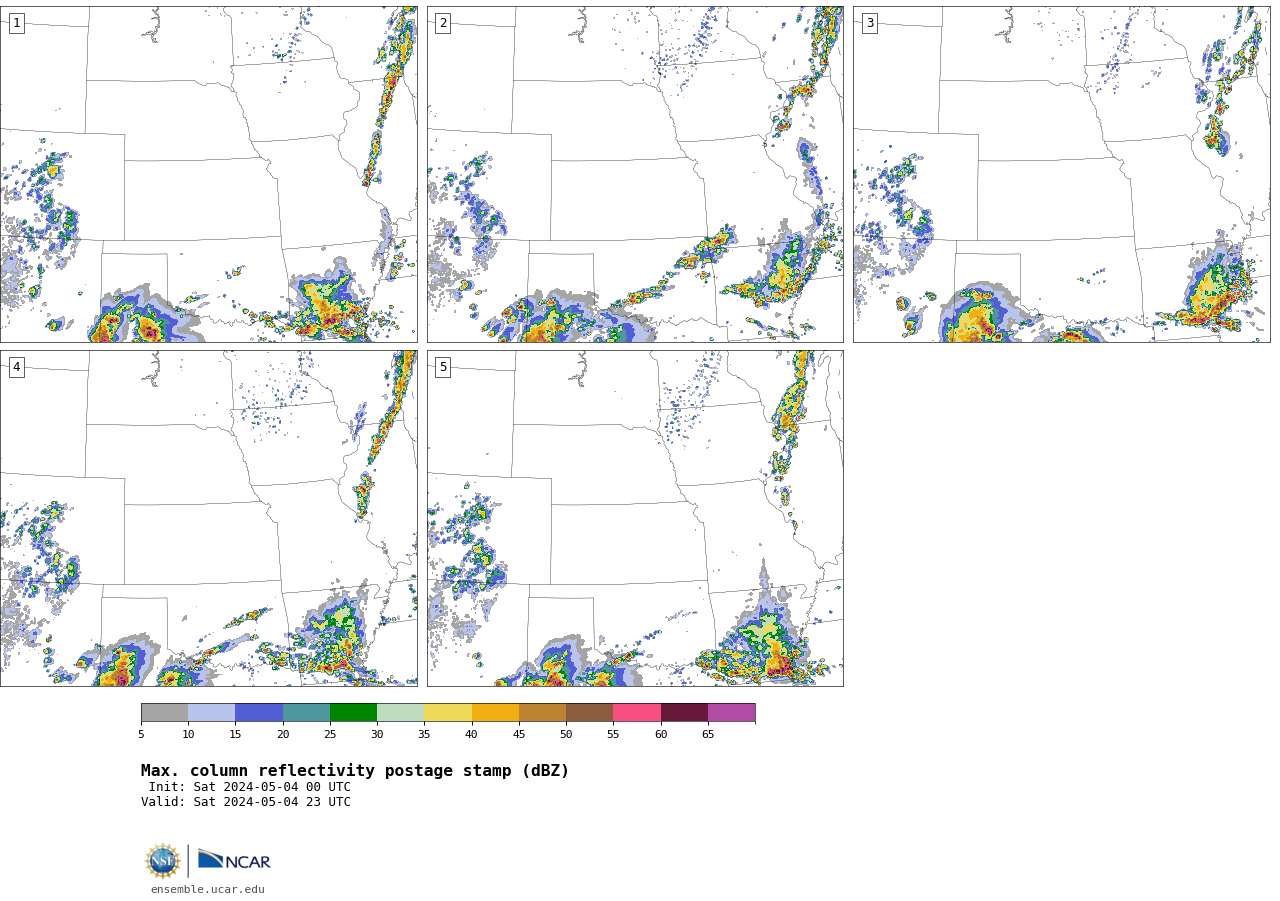Image resolution: width=1280 pixels, height=901 pixels.
Task: Click the colorbar tick label '20'
Action: click(283, 735)
